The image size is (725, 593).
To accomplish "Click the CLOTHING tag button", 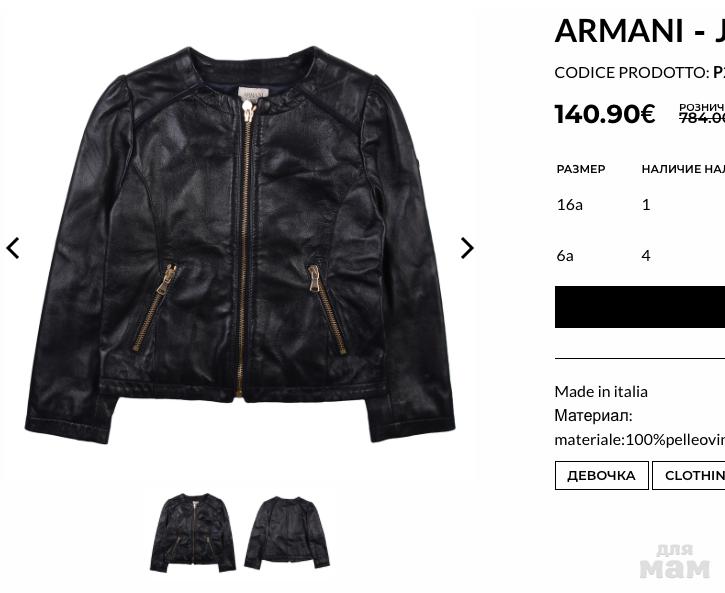I will [689, 475].
